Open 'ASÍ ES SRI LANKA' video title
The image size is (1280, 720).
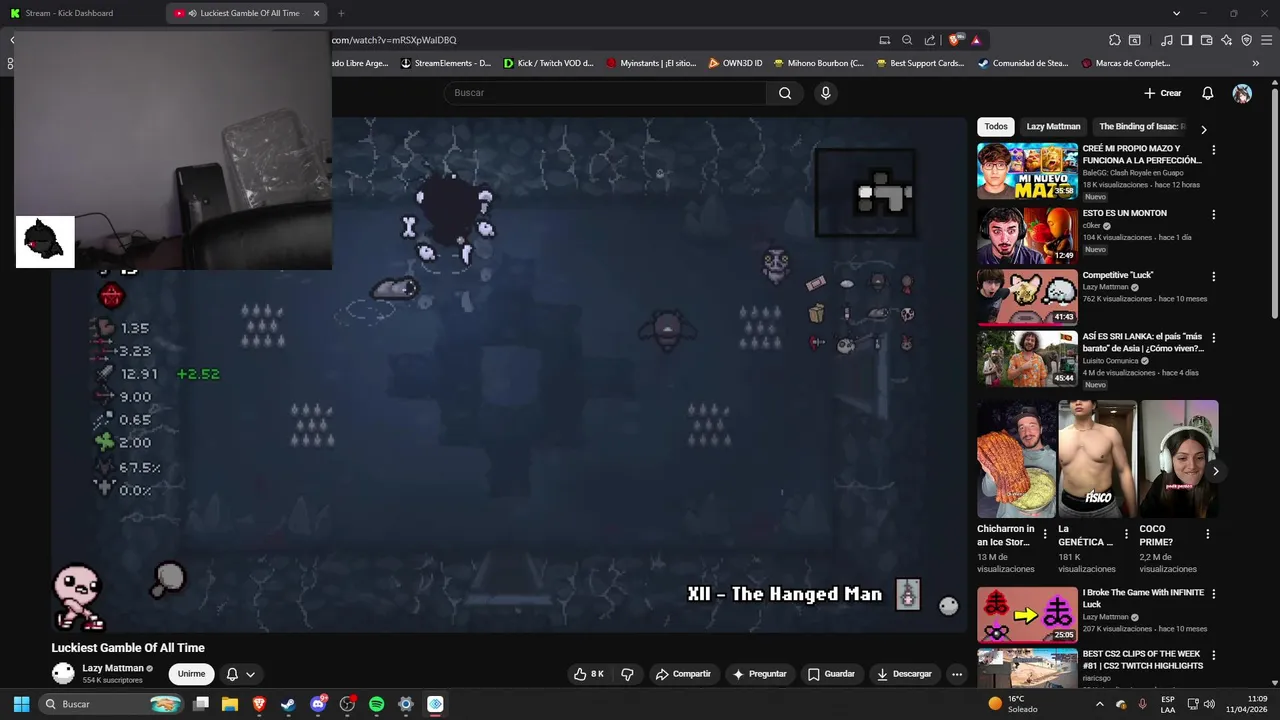1143,343
